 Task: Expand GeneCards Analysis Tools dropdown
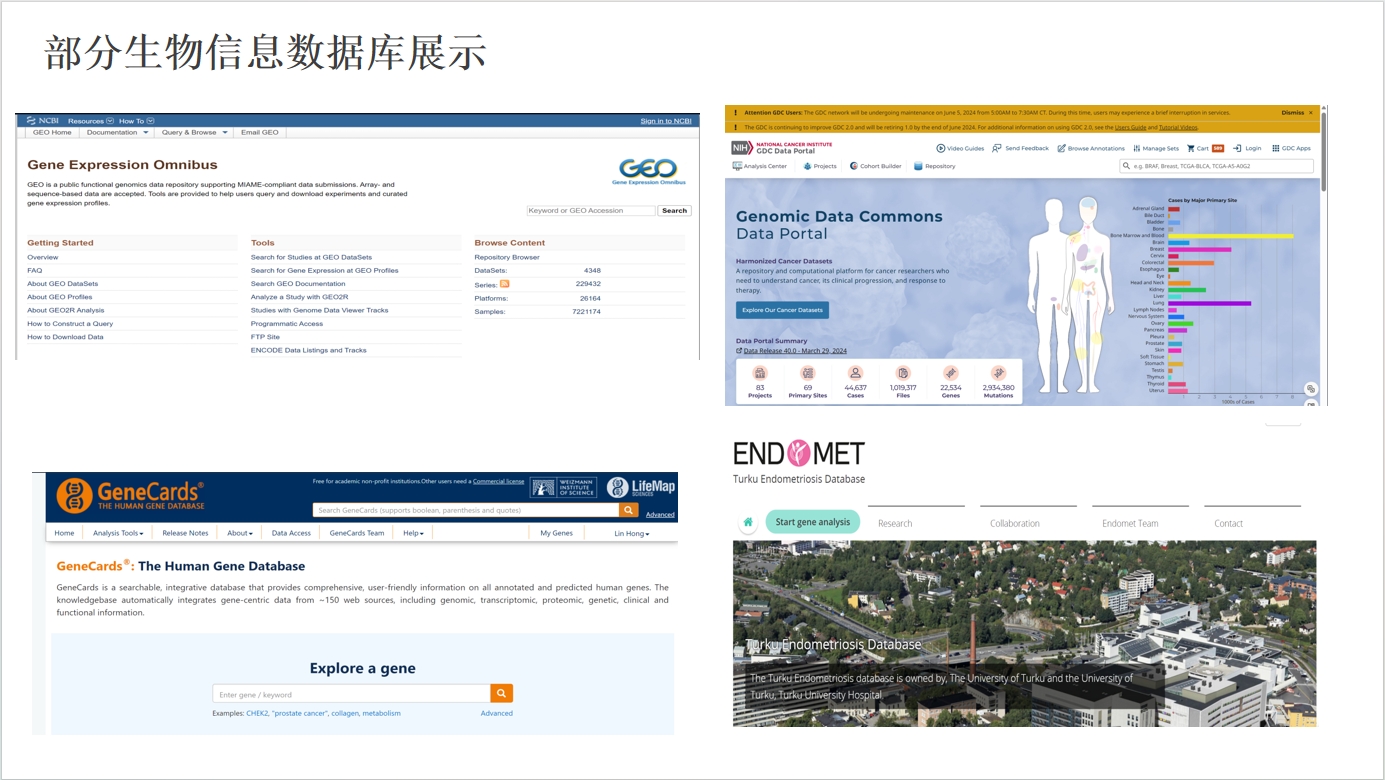click(x=118, y=533)
